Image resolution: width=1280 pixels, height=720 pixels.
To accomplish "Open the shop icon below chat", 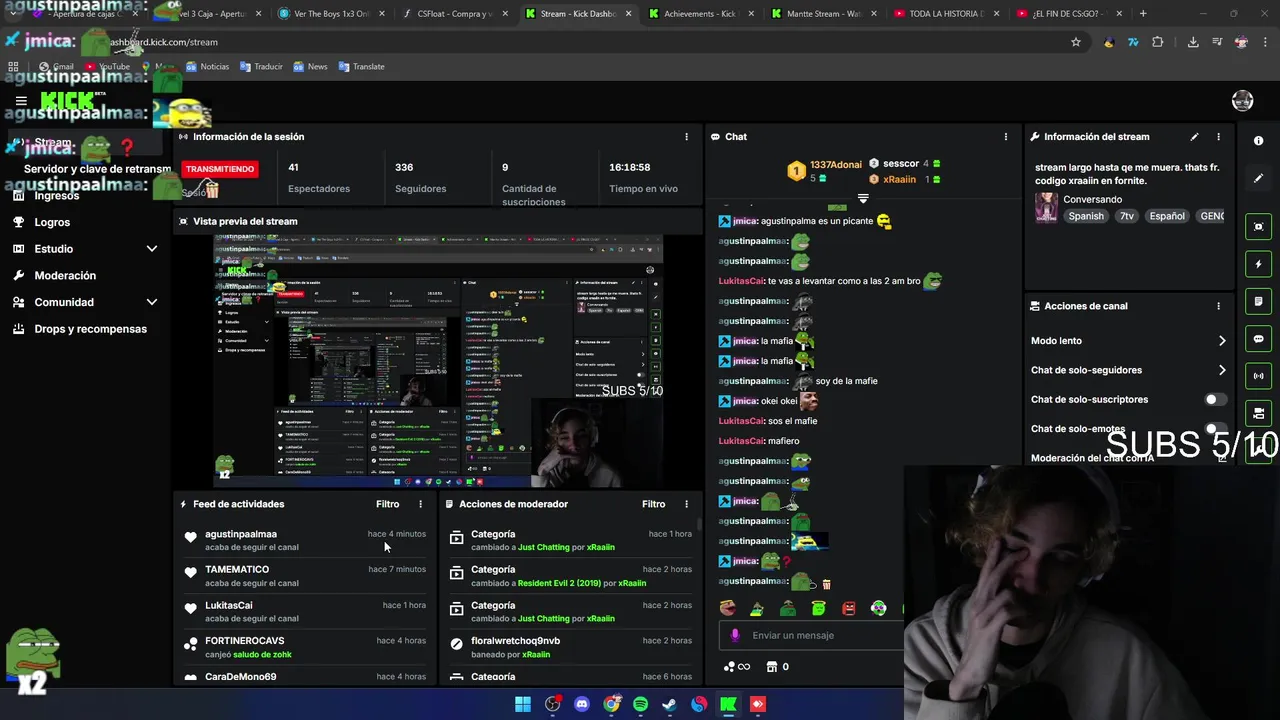I will pyautogui.click(x=772, y=667).
